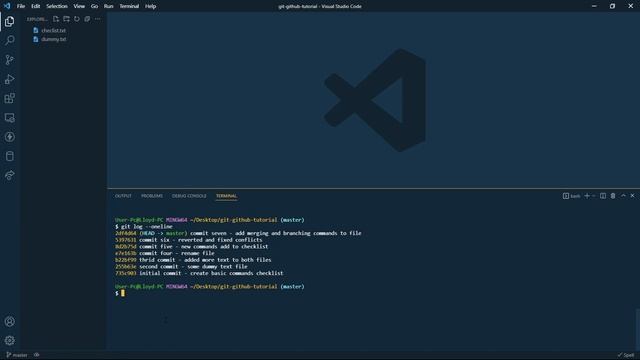The height and width of the screenshot is (360, 640).
Task: Close the terminal panel
Action: pos(633,196)
